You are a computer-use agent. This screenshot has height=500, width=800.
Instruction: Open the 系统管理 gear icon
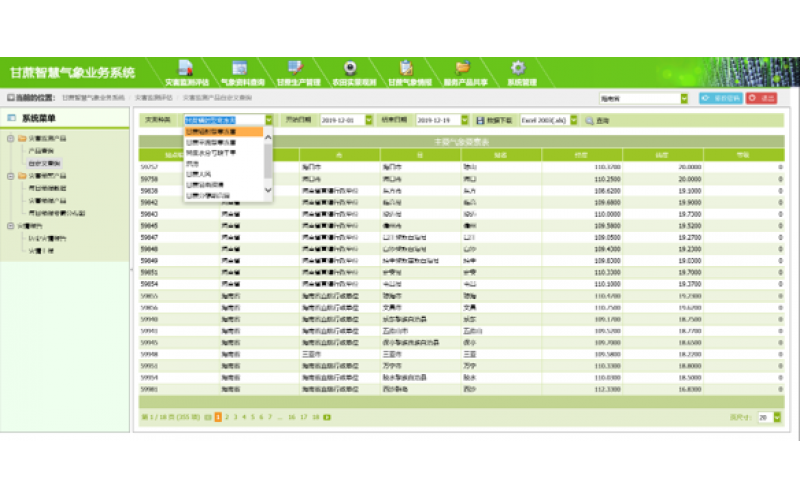coord(519,67)
